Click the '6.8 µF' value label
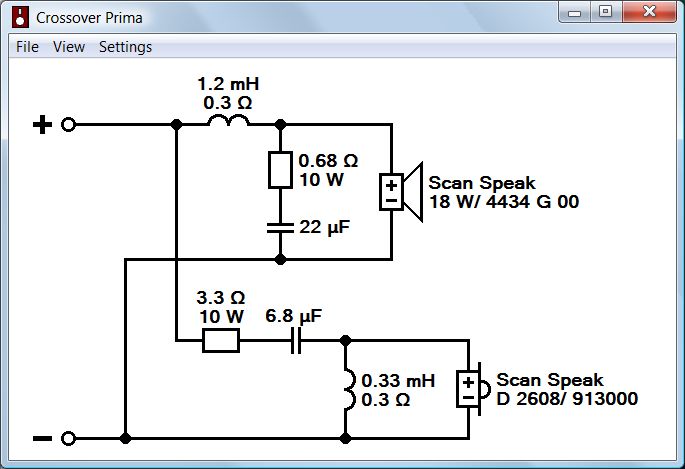The width and height of the screenshot is (685, 469). 294,316
